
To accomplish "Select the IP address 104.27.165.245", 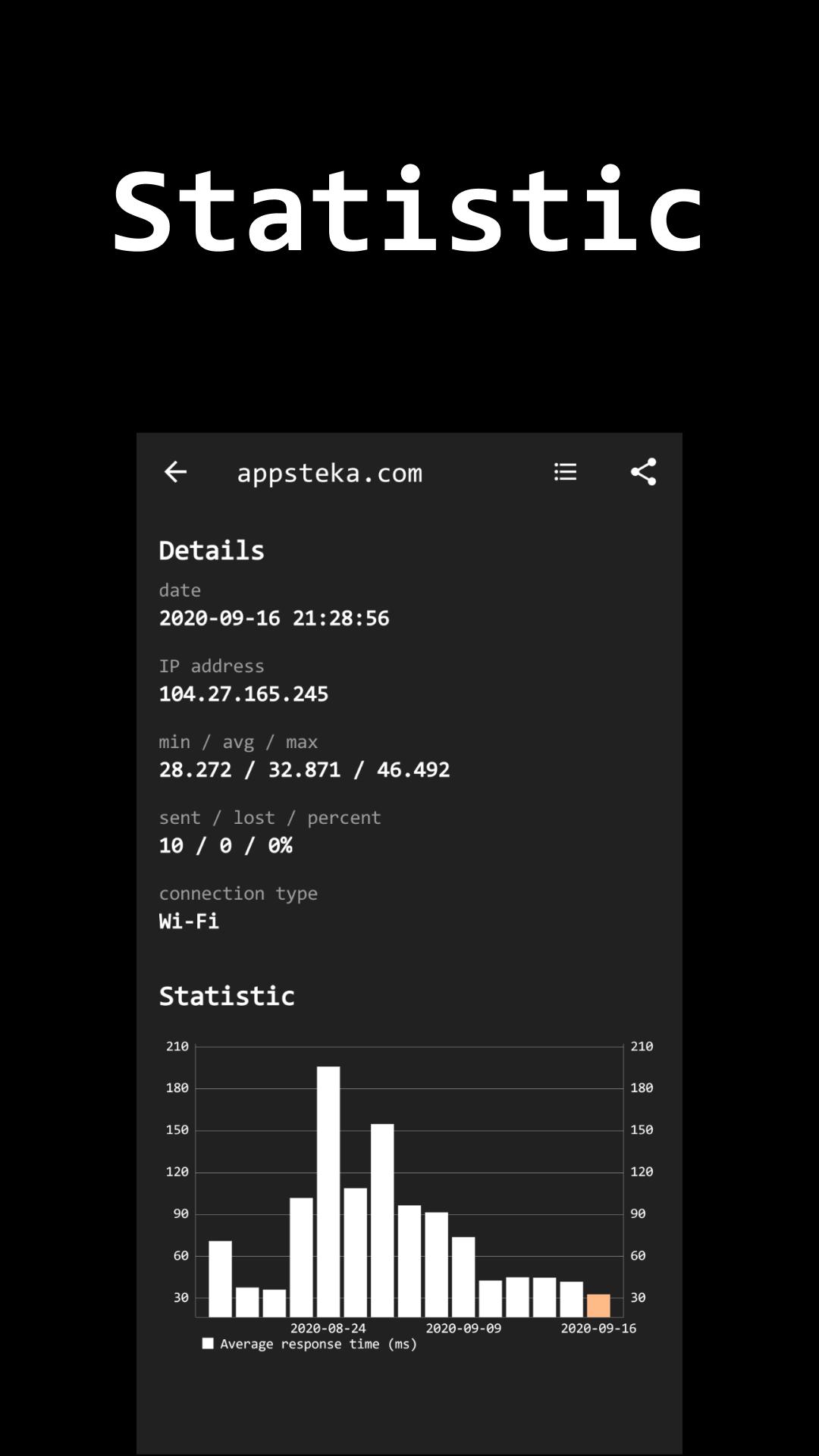I will click(x=243, y=694).
